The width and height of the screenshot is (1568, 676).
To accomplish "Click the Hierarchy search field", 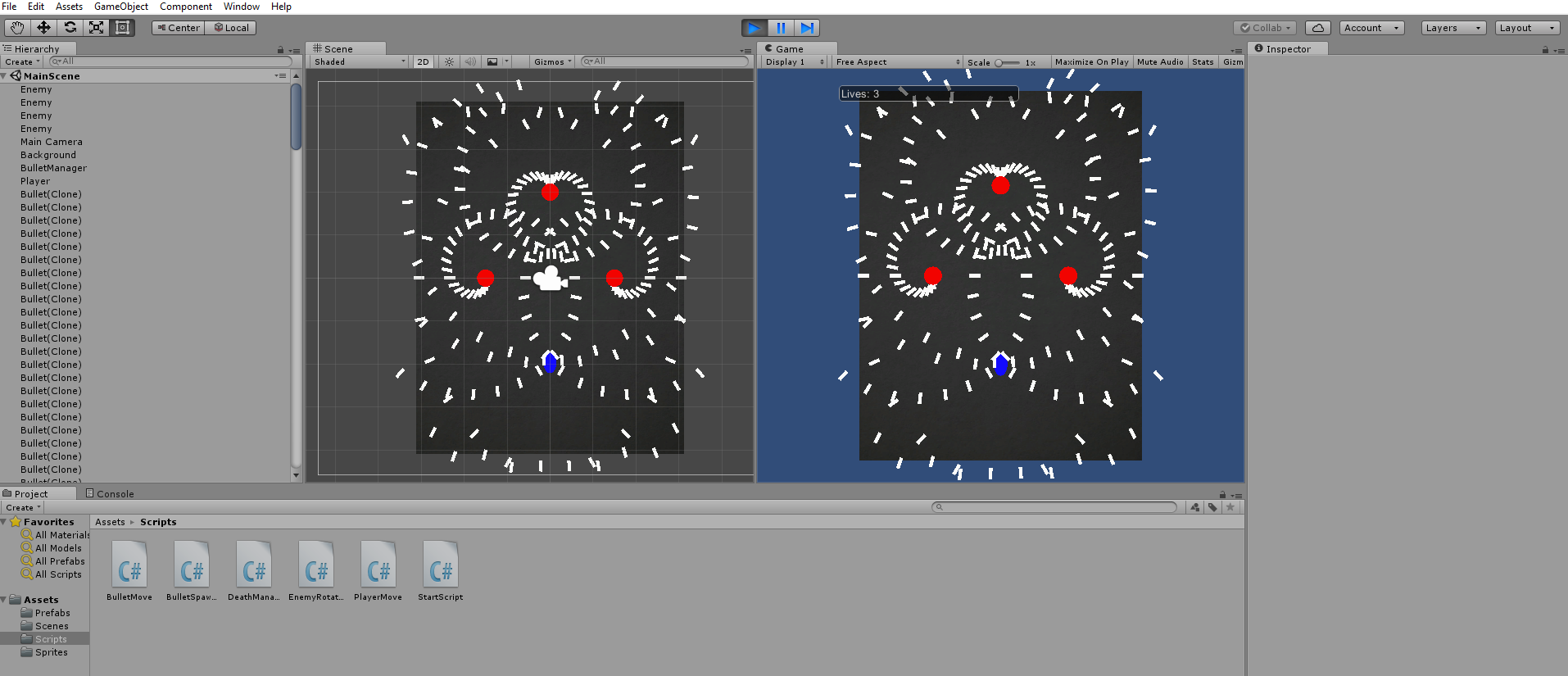I will (170, 61).
